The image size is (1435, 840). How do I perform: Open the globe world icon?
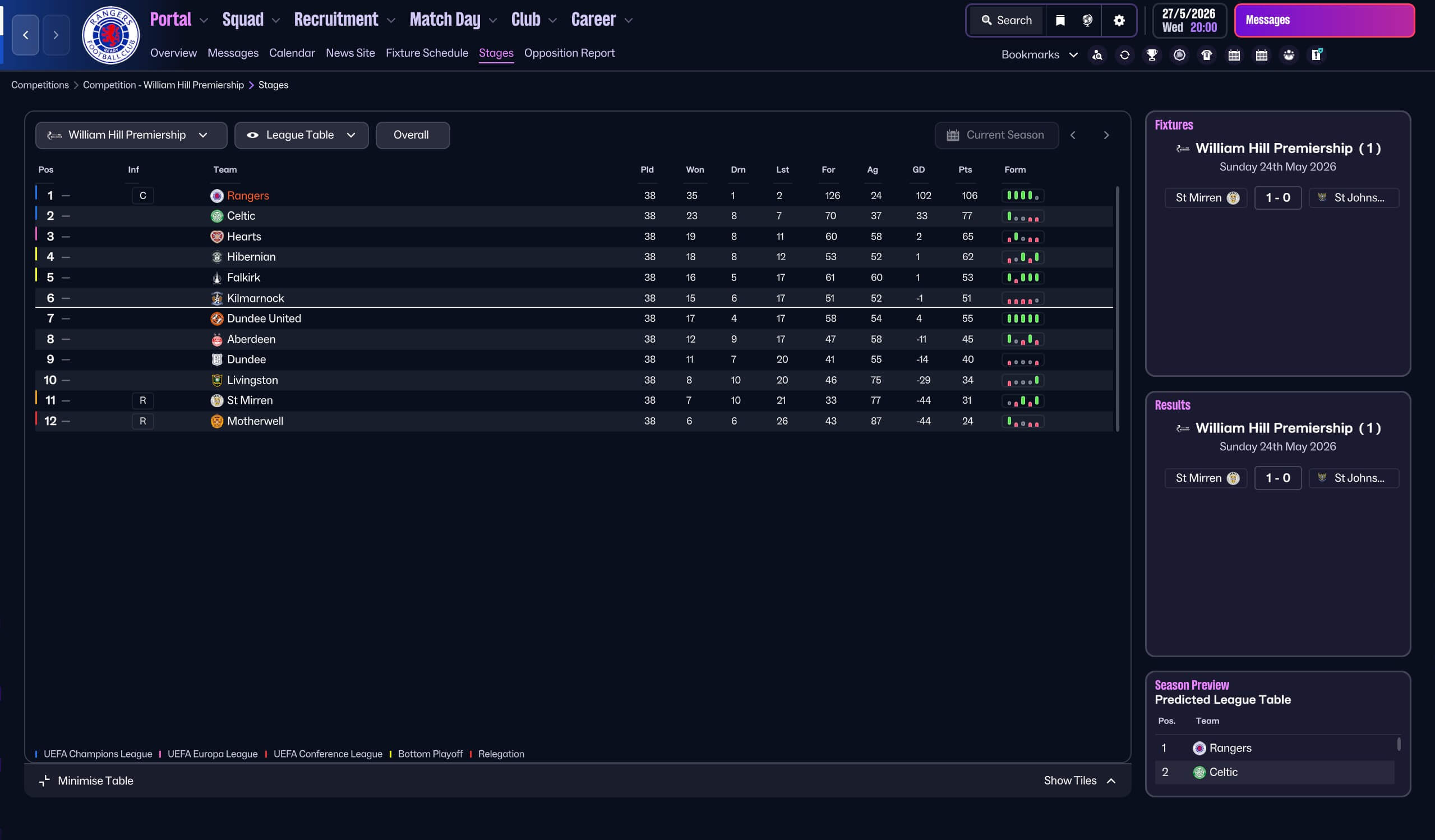tap(1087, 21)
